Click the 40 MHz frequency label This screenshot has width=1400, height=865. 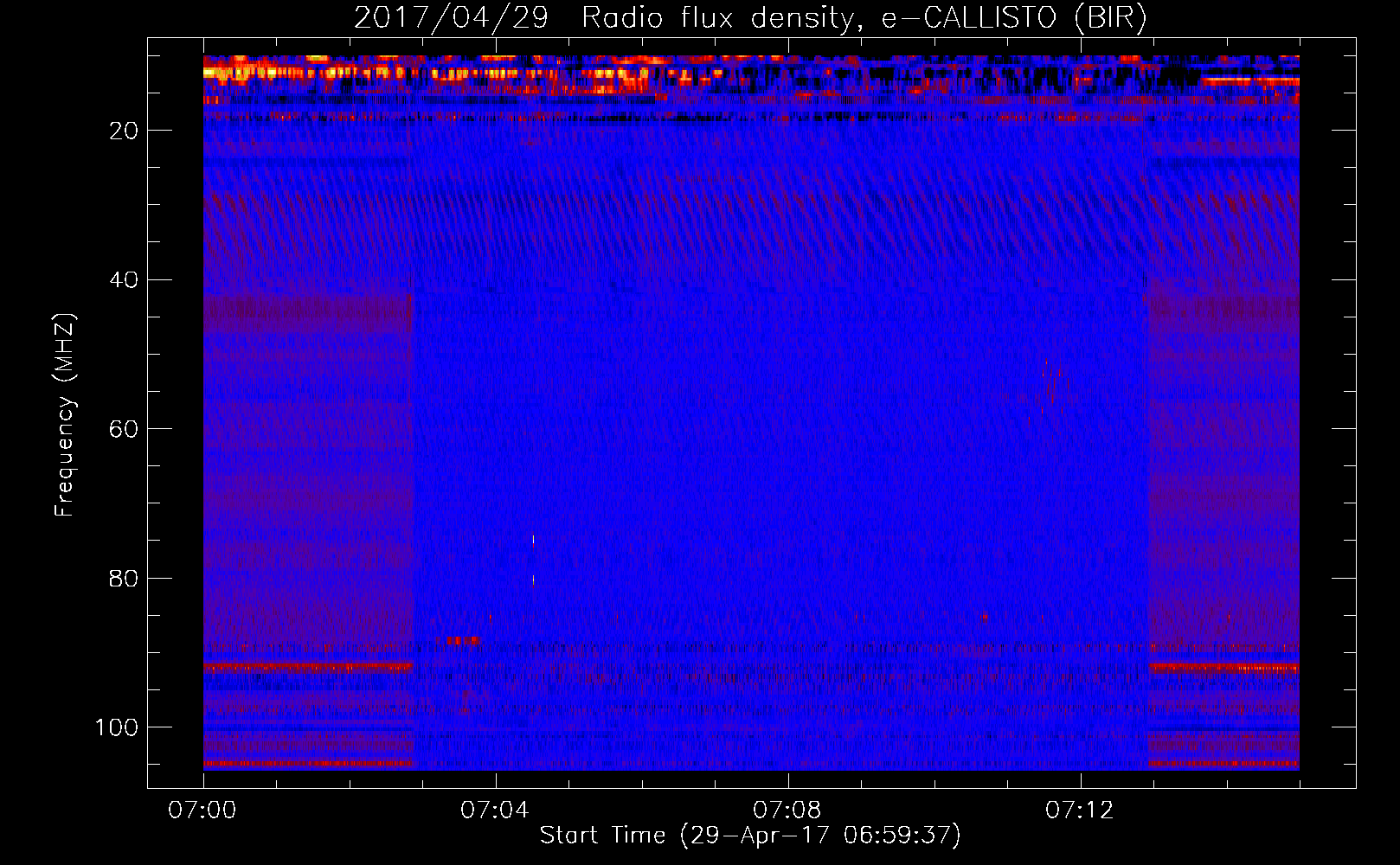pos(125,280)
